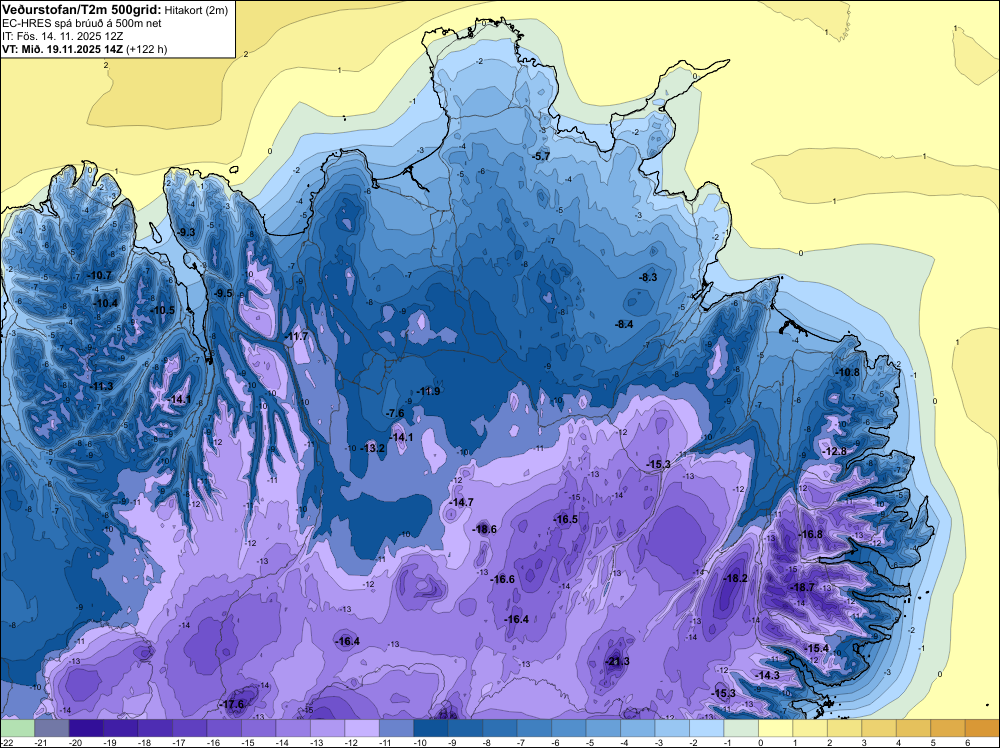Click the legend swatch between -20 and -19
The image size is (1000, 748).
86,728
